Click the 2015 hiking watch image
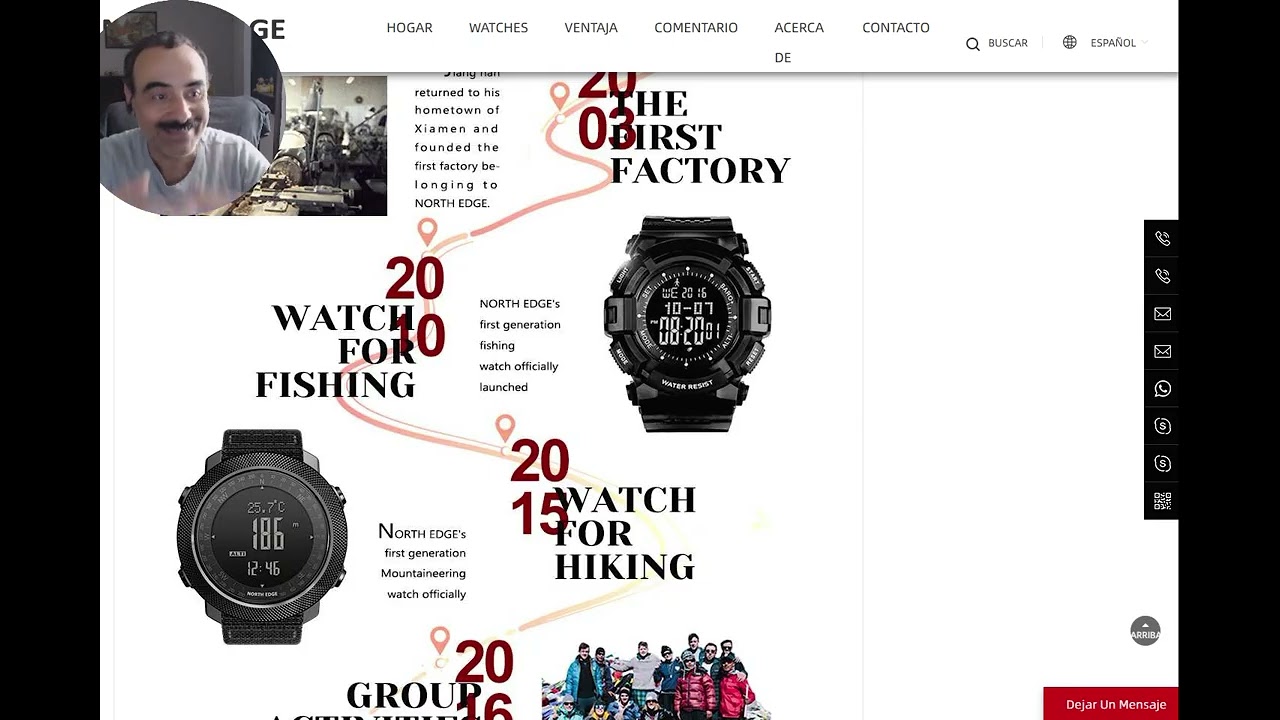Viewport: 1280px width, 720px height. tap(262, 536)
